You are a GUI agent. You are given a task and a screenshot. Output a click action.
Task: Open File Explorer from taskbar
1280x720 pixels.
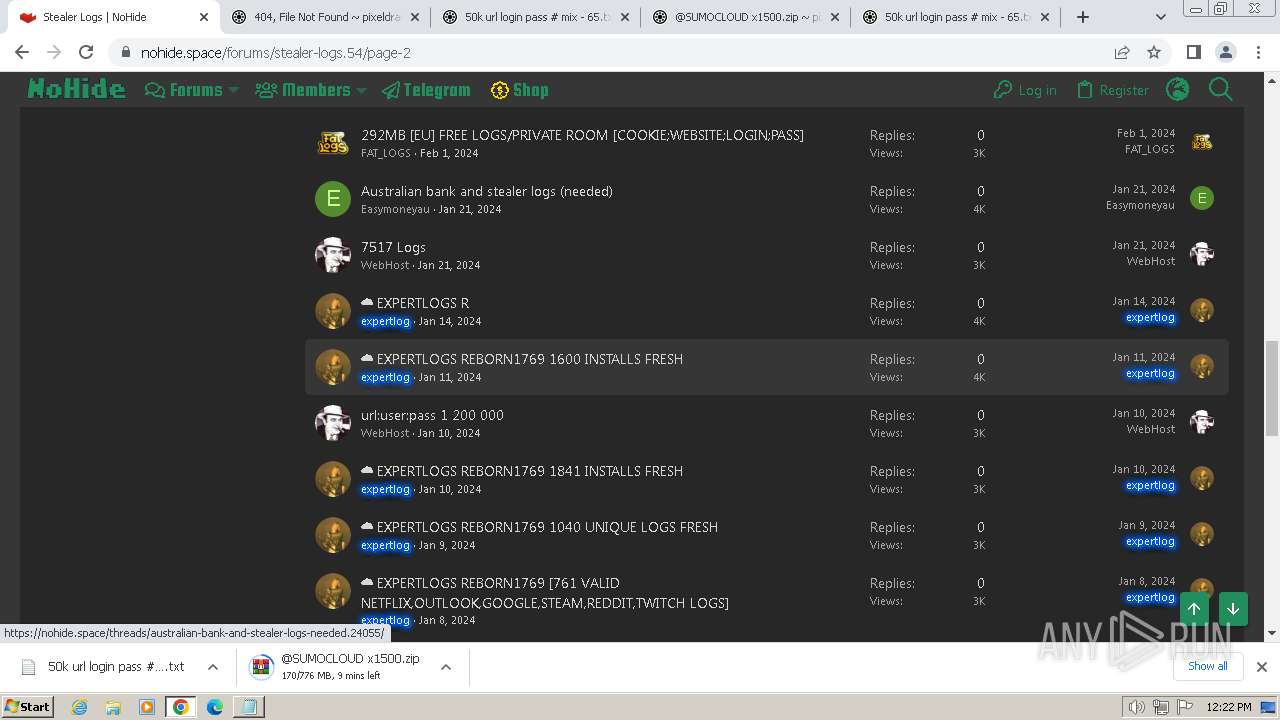point(113,707)
